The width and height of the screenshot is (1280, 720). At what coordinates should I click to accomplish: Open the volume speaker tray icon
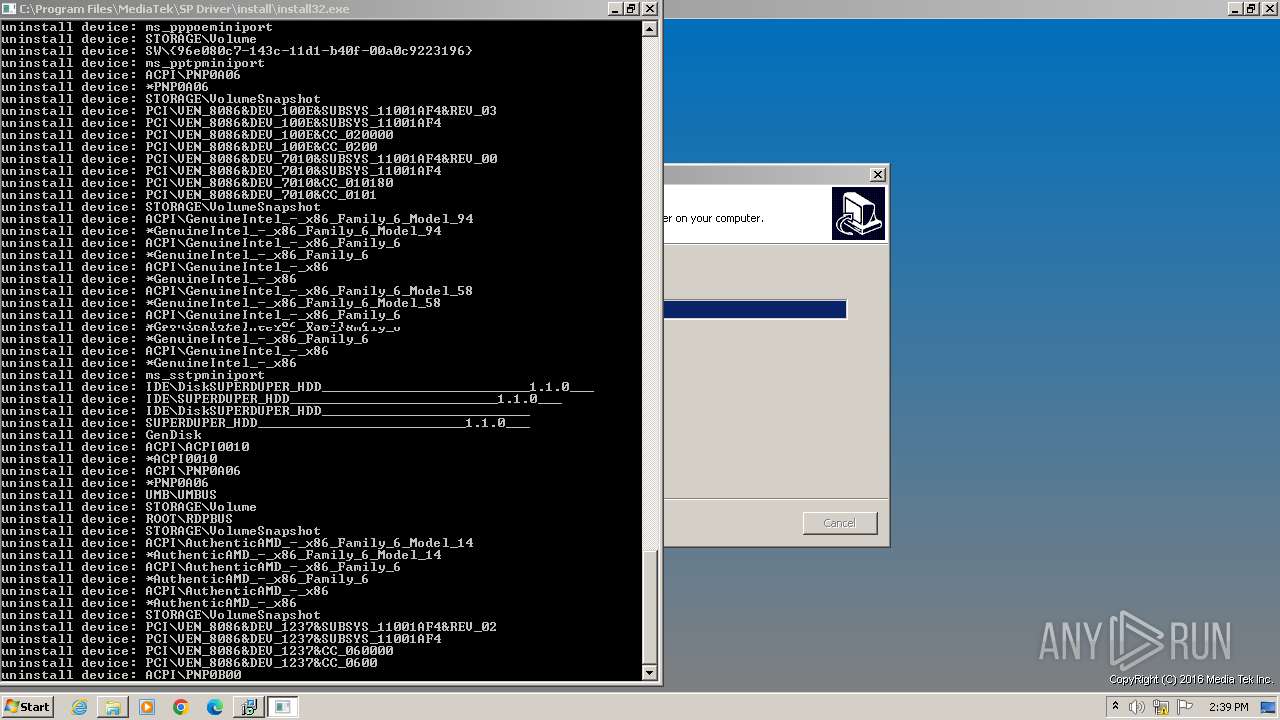coord(1137,707)
